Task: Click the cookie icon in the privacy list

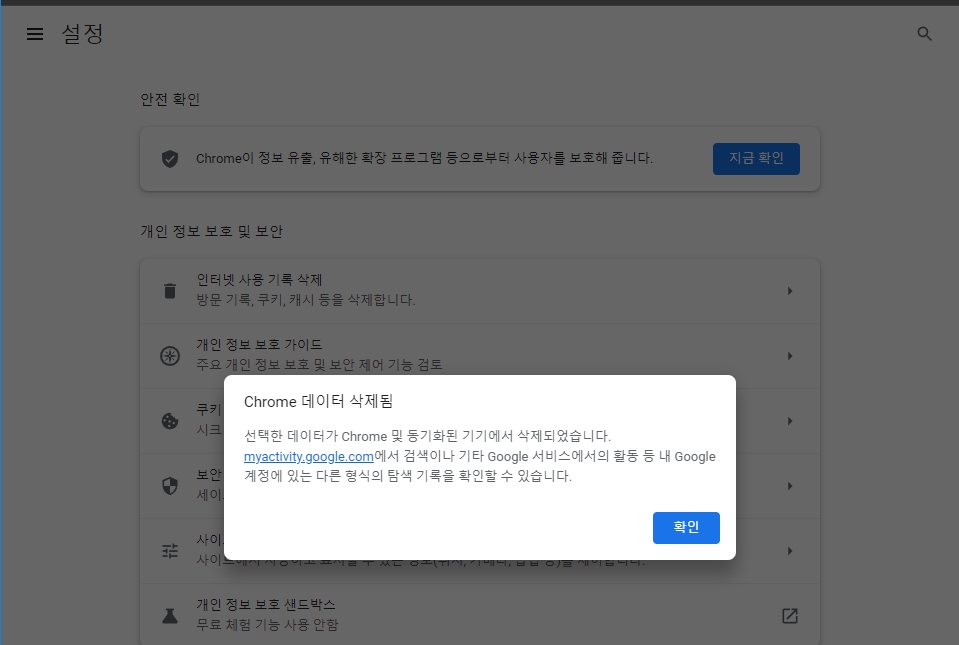Action: 170,421
